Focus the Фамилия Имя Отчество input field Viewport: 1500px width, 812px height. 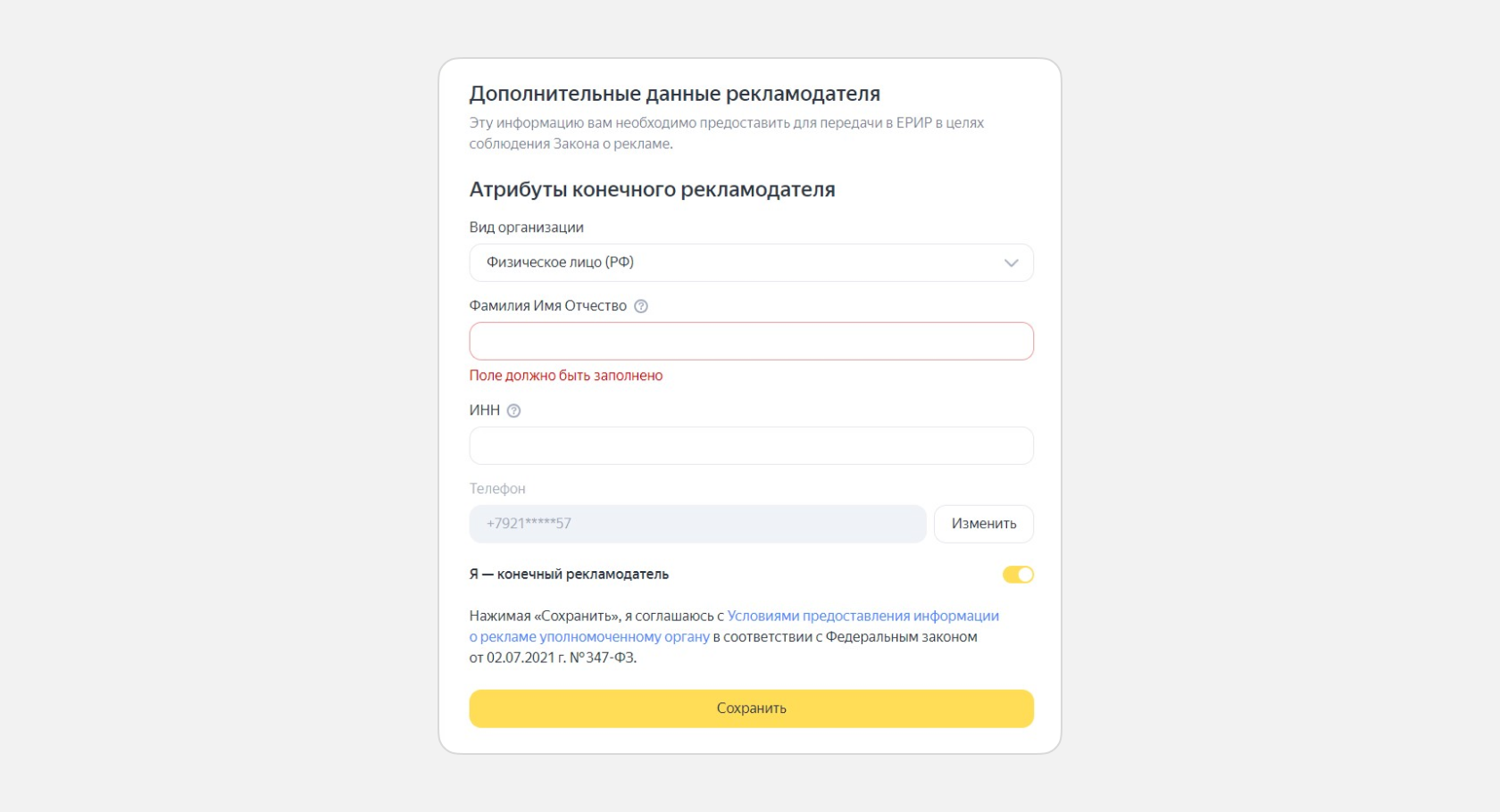tap(751, 341)
